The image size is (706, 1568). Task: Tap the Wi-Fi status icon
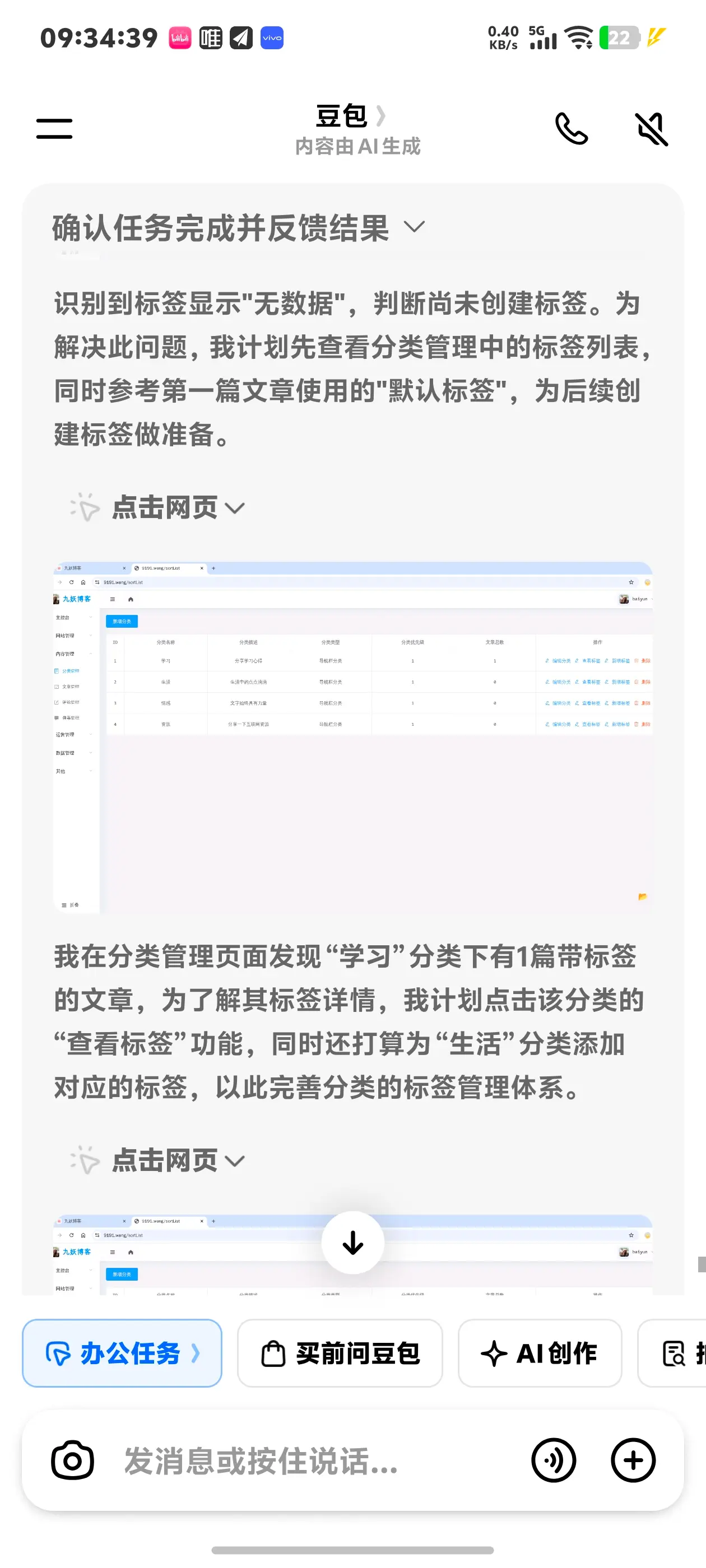[x=579, y=38]
